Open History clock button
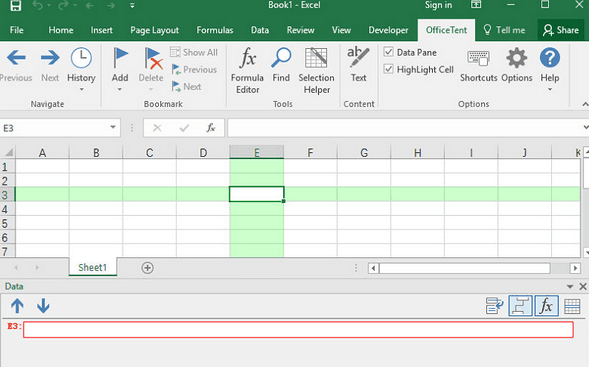The image size is (589, 367). pos(81,65)
